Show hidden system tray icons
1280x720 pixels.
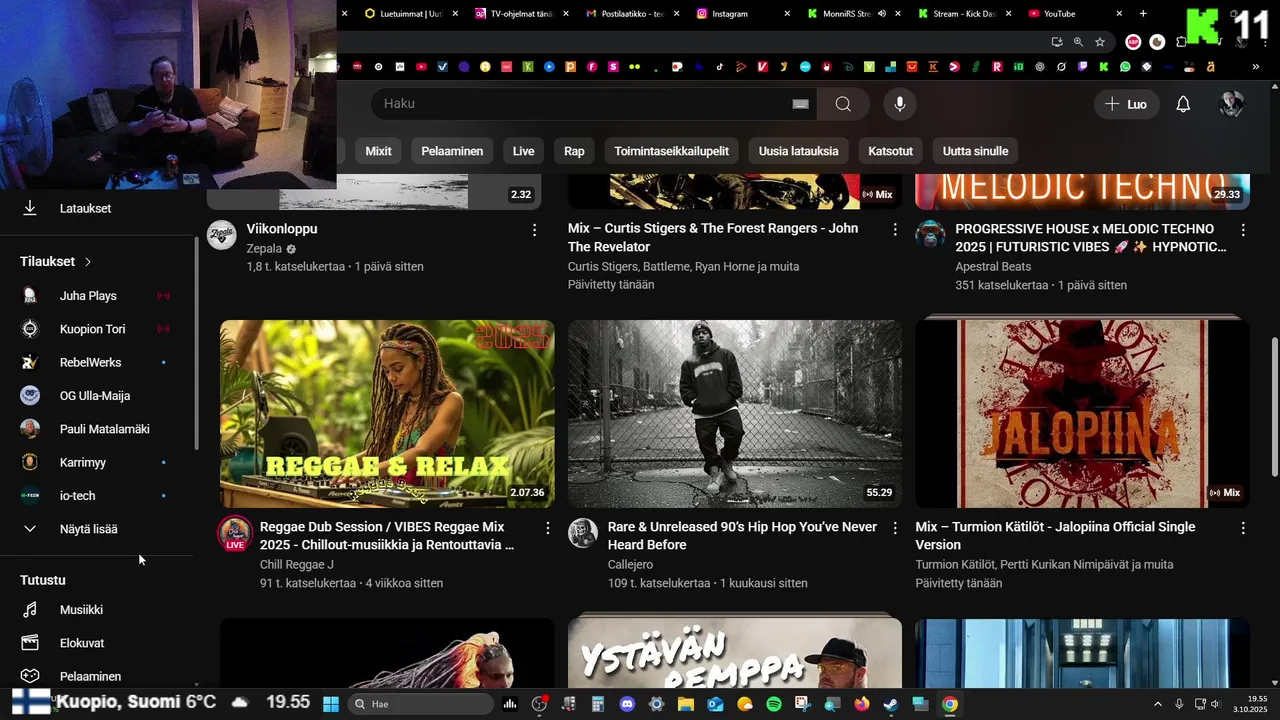(x=1158, y=704)
